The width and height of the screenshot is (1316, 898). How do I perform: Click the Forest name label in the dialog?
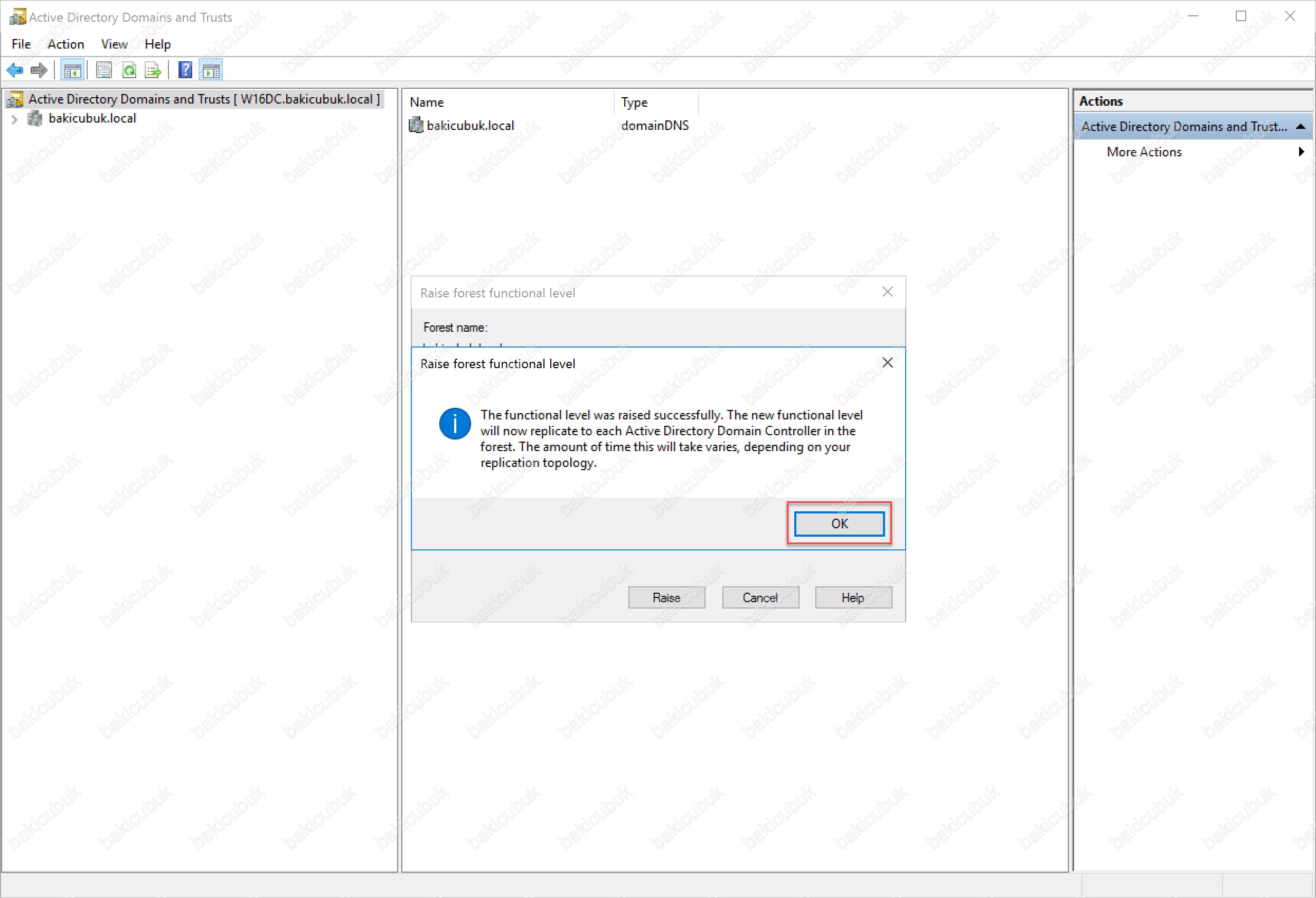pos(455,328)
